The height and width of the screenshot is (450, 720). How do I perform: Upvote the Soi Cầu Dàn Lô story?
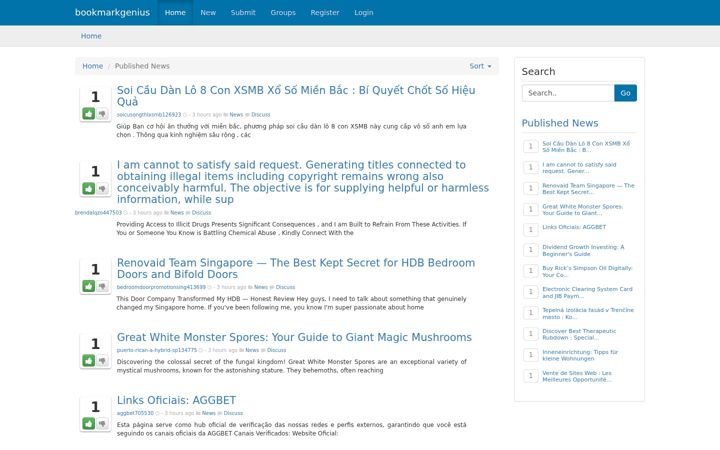(89, 113)
